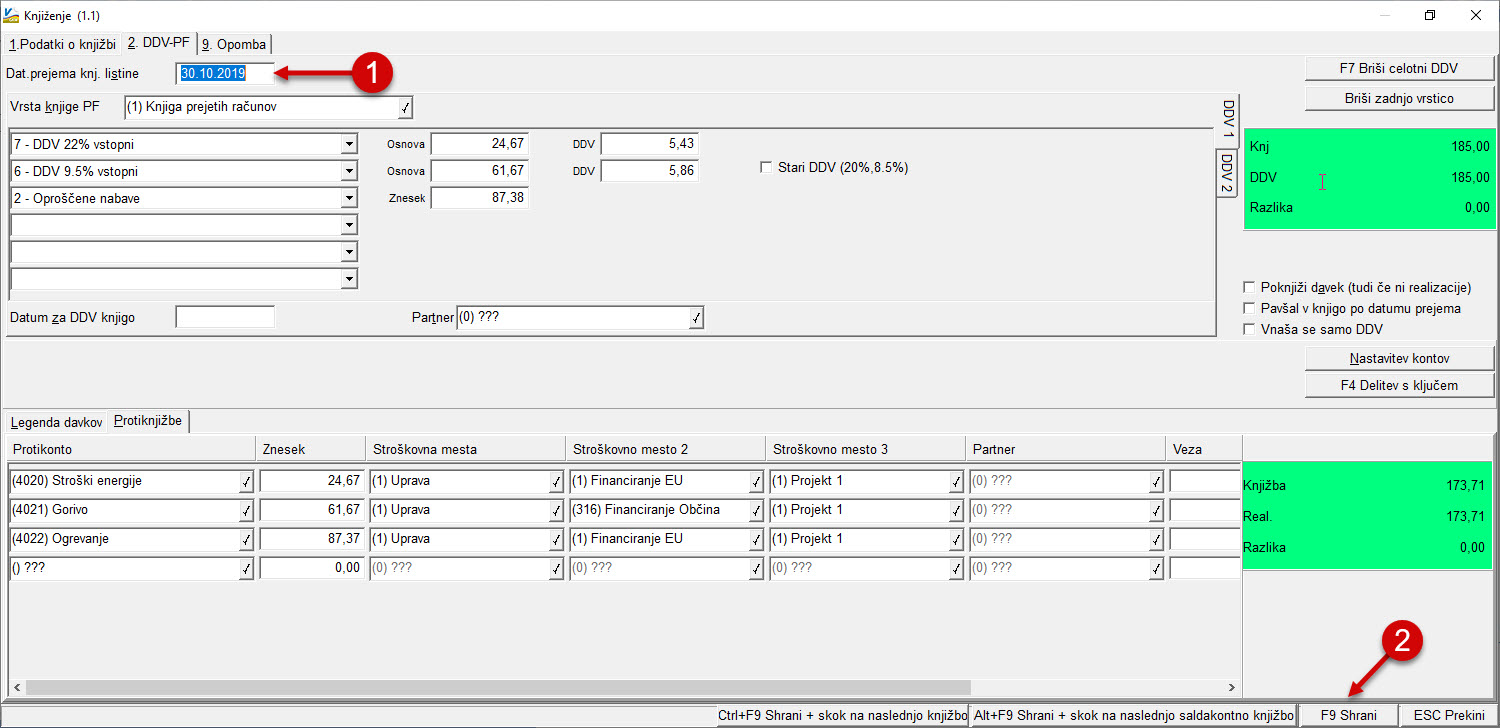This screenshot has height=728, width=1500.
Task: Click the scrollbar right arrow
Action: 1231,688
